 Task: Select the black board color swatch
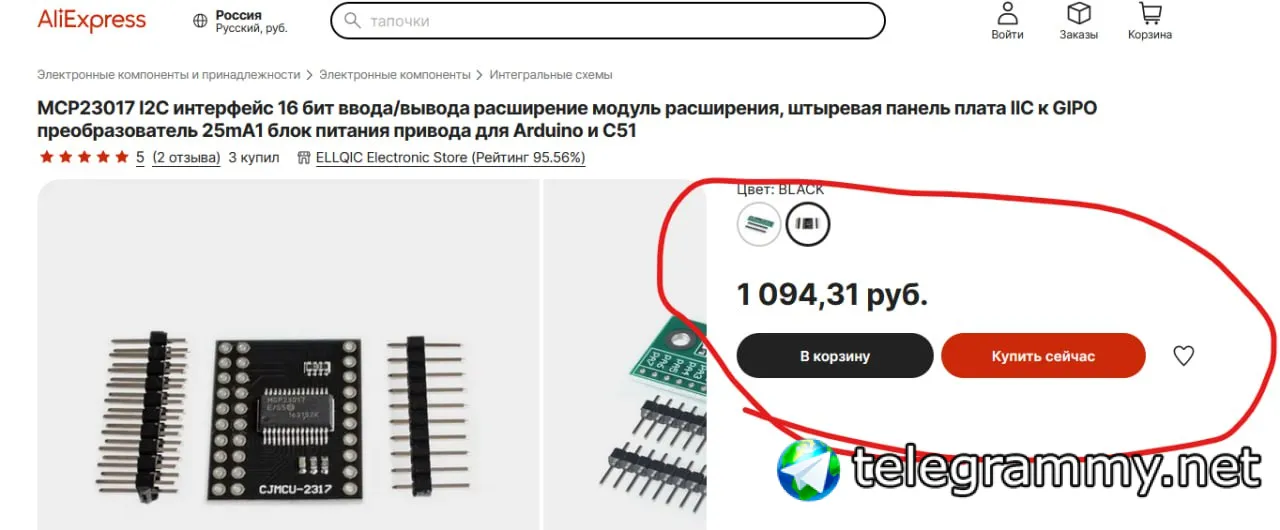coord(807,224)
